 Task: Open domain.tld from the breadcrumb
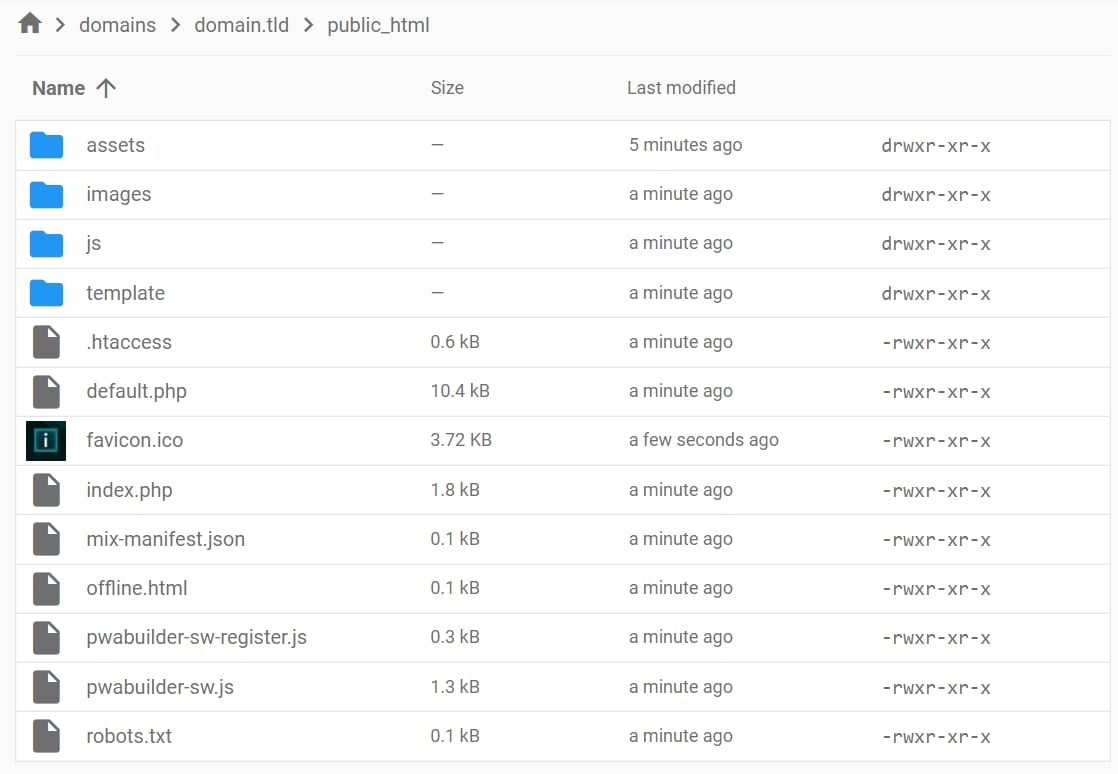241,24
